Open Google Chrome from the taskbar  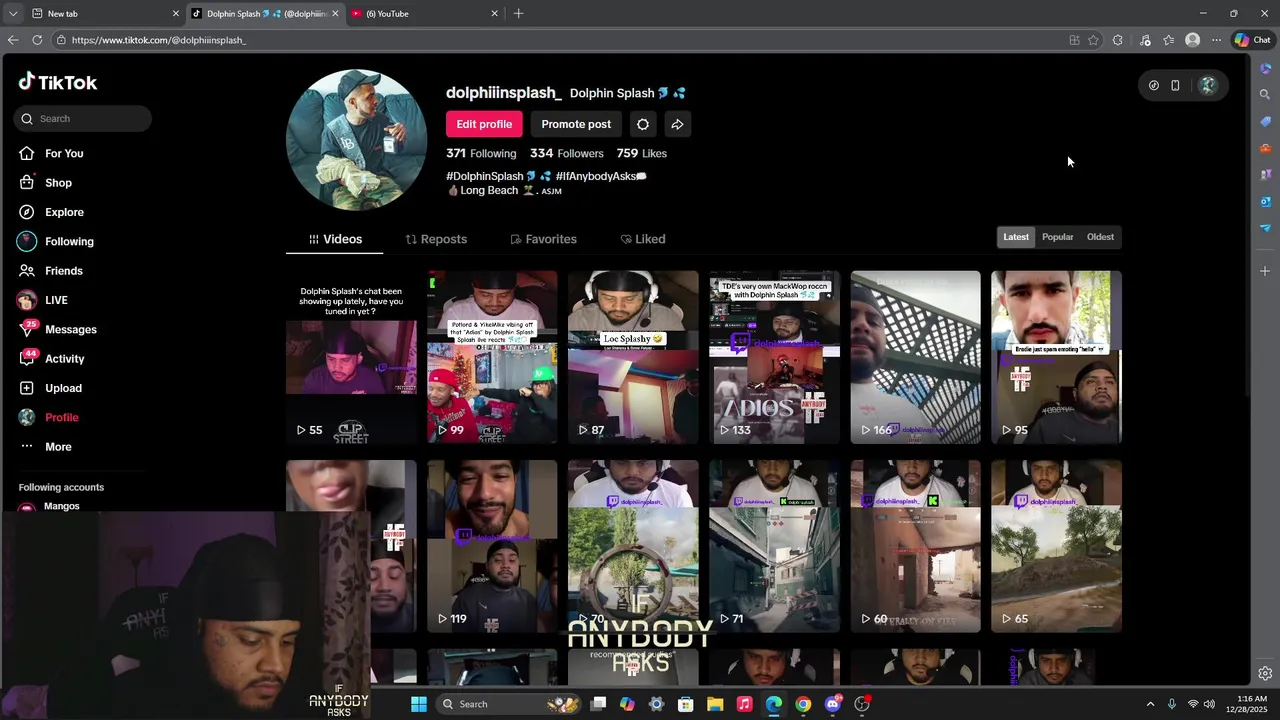coord(803,704)
